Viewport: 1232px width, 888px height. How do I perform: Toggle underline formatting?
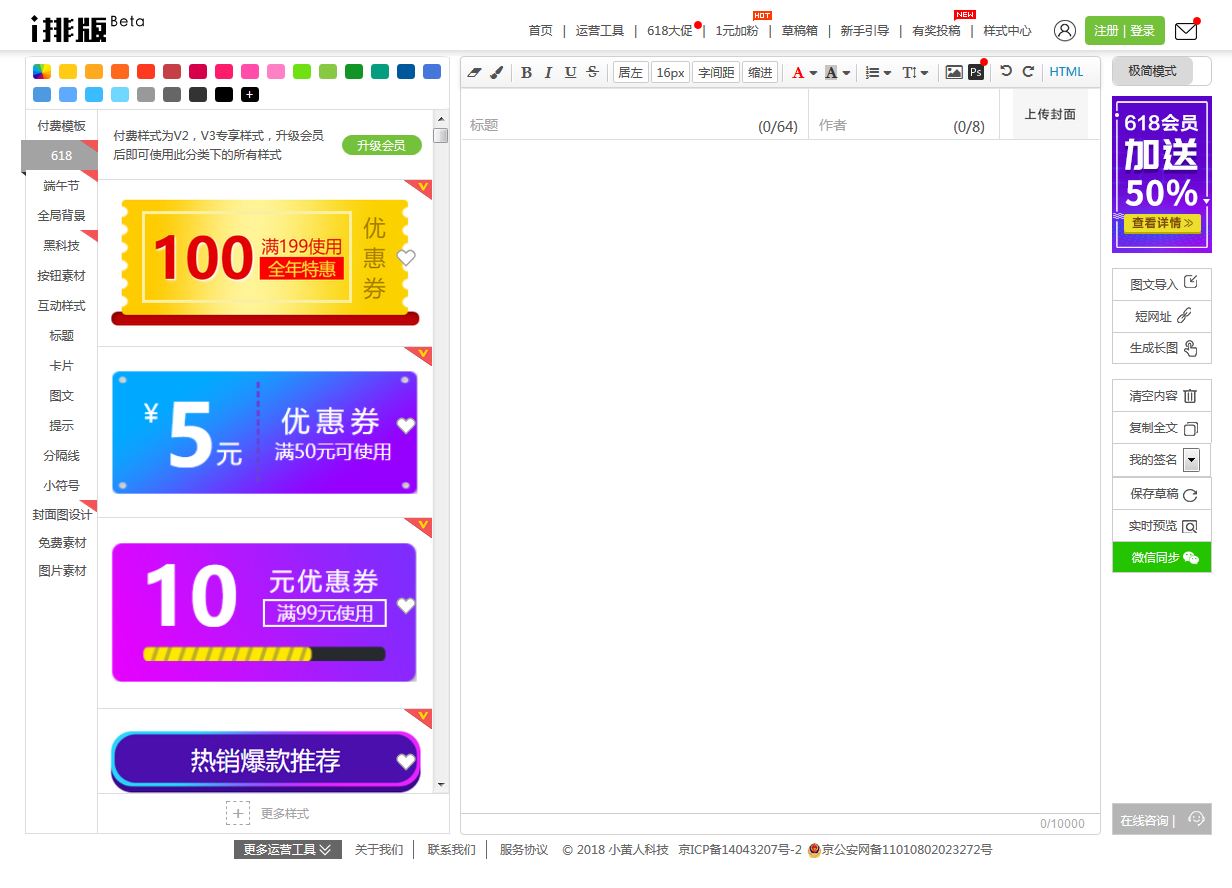tap(570, 72)
